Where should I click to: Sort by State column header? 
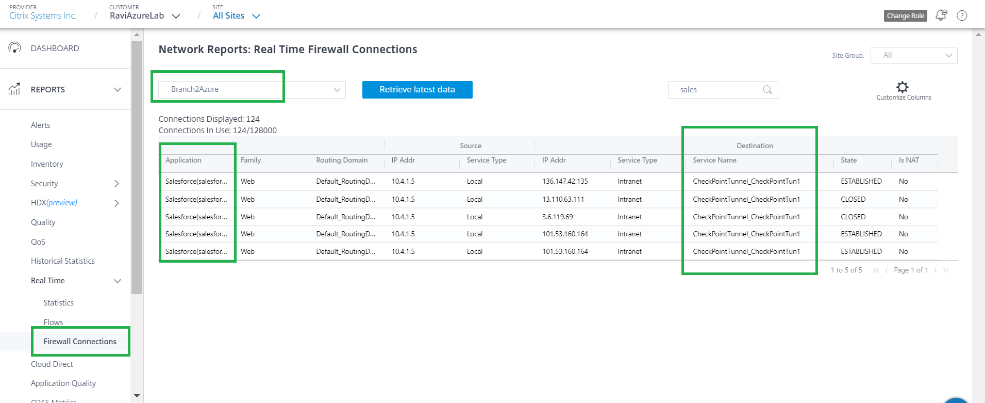pos(849,161)
